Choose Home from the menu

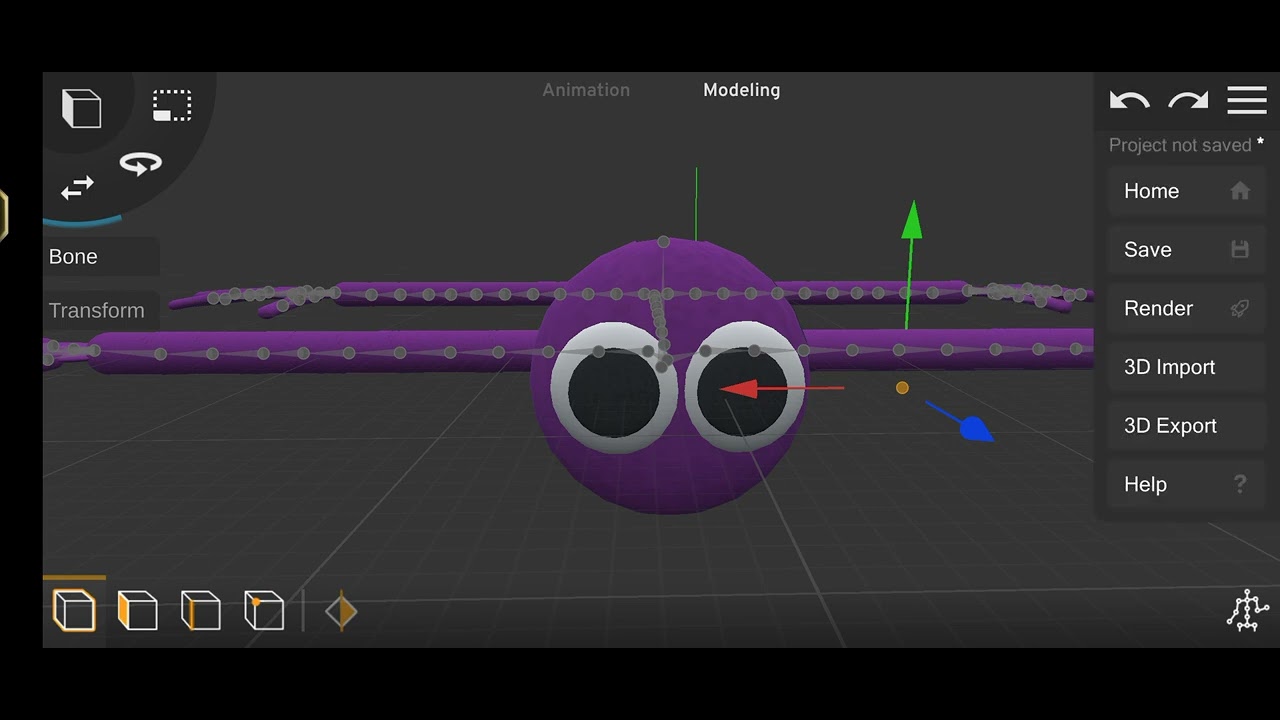pos(1186,191)
